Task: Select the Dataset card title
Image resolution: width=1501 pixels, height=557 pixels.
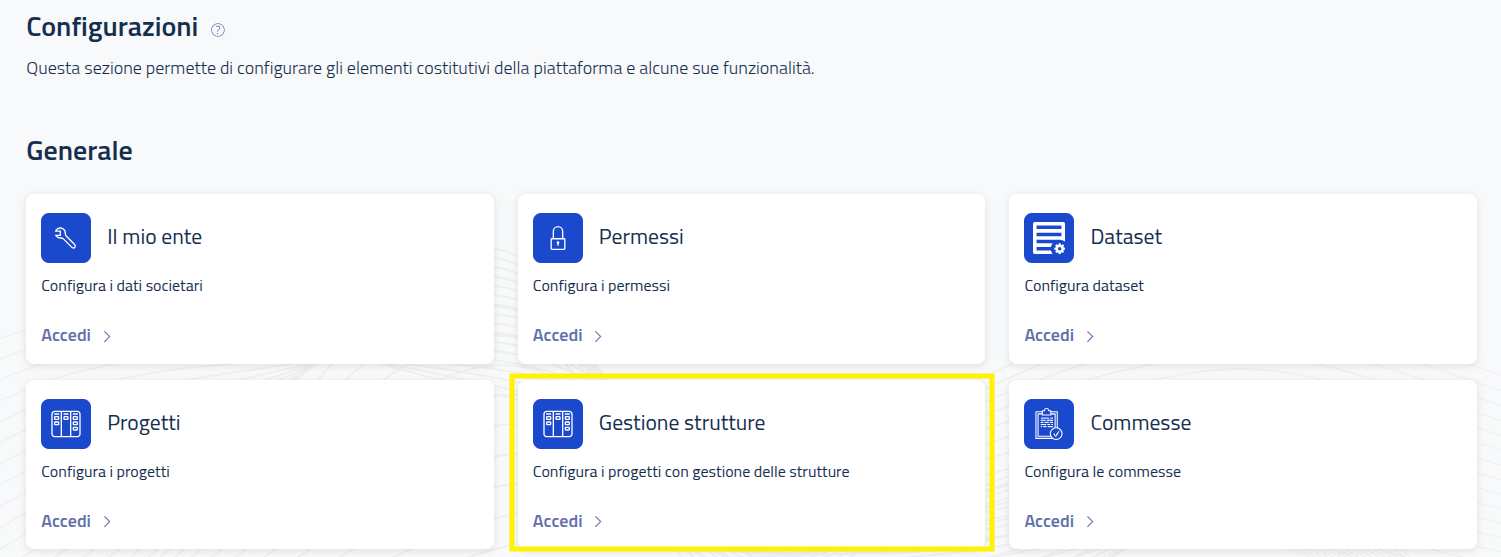Action: [x=1126, y=237]
